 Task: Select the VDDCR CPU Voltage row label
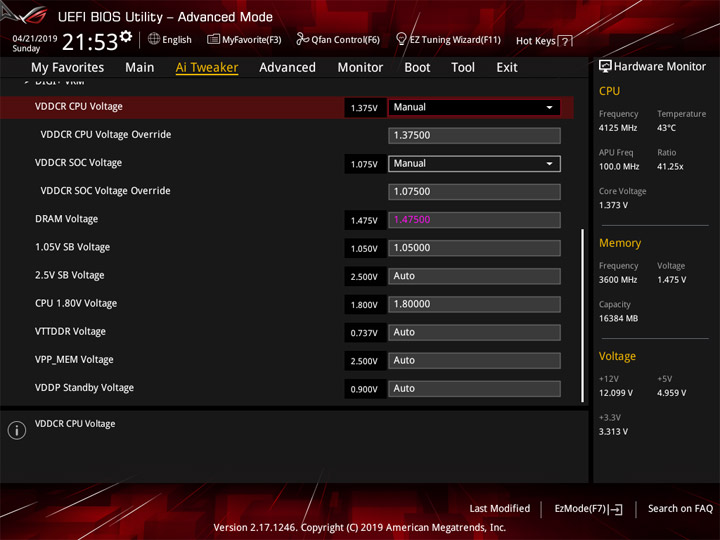pyautogui.click(x=79, y=107)
